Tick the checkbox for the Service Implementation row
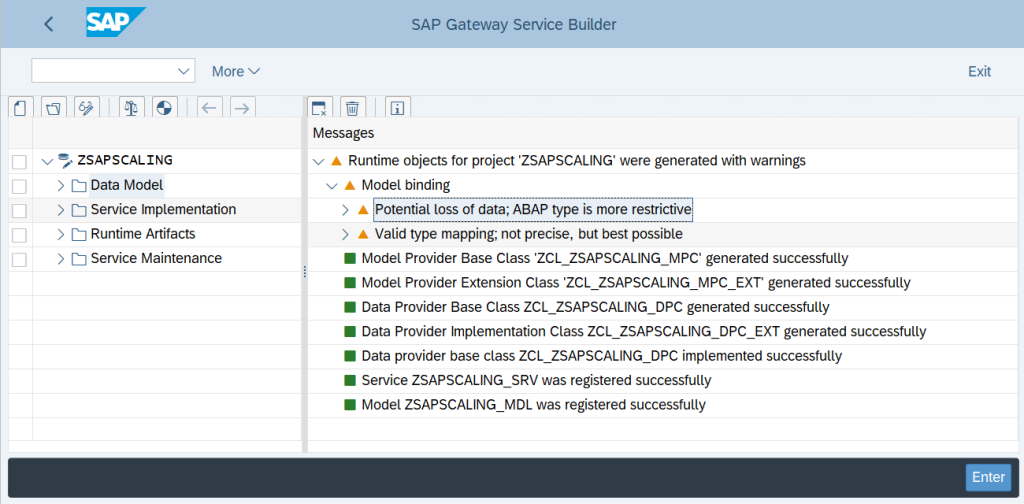Screen dimensions: 1024x504 [x=20, y=211]
